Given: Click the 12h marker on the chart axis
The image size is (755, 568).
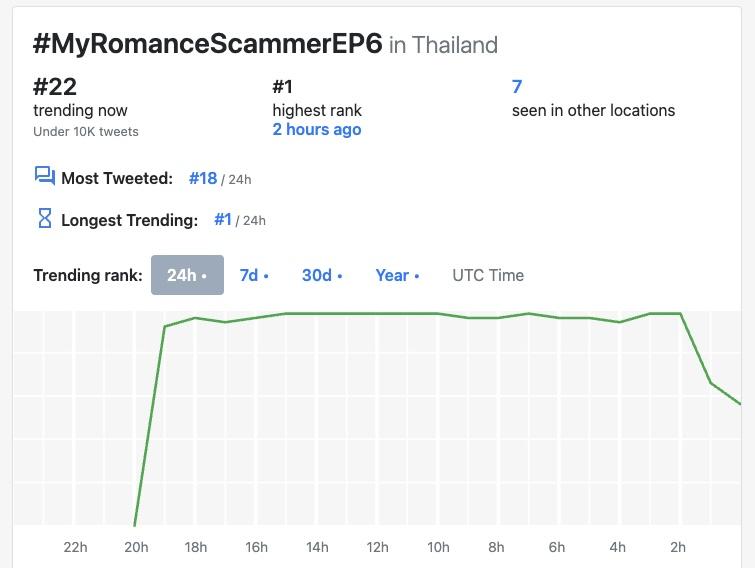Looking at the screenshot, I should [x=377, y=547].
